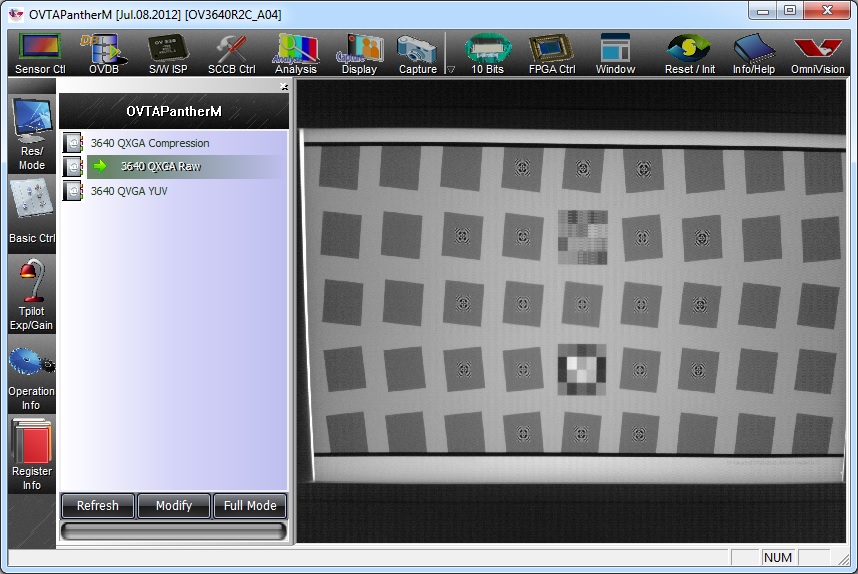Screen dimensions: 858x574
Task: Click the progress bar below Refresh
Action: (x=173, y=531)
